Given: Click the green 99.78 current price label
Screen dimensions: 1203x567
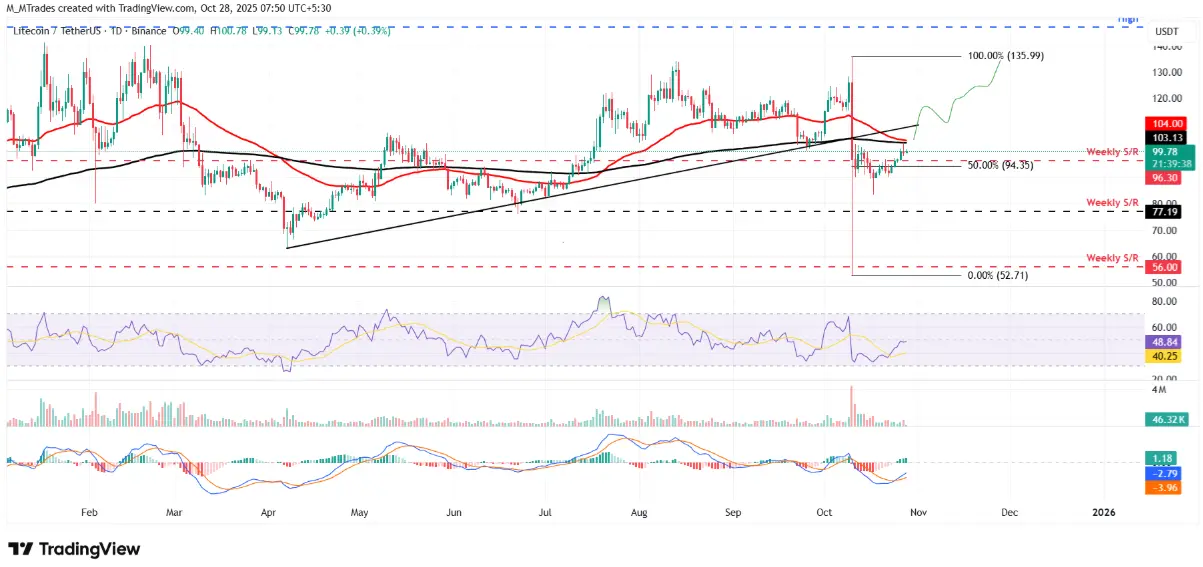Looking at the screenshot, I should [1162, 152].
